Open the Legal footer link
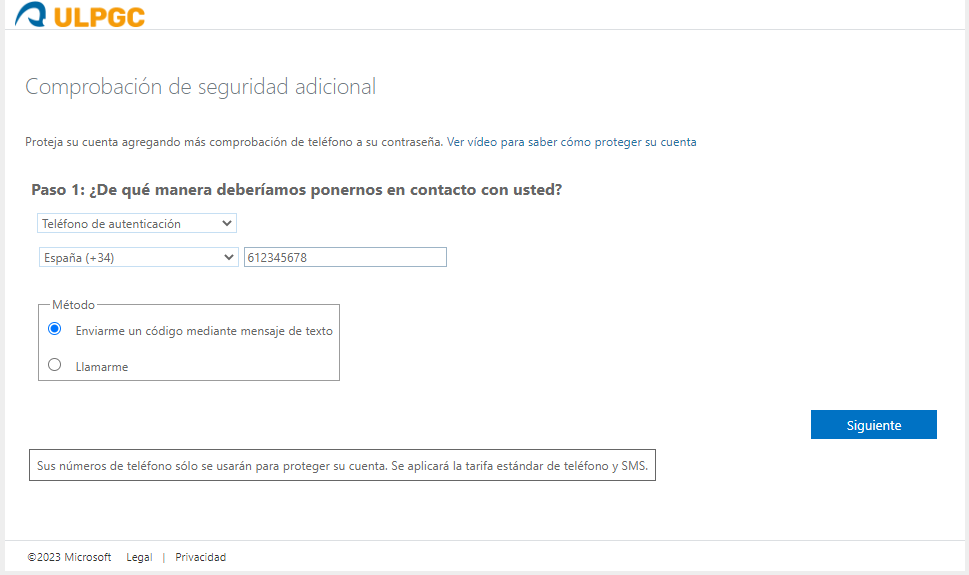 139,557
